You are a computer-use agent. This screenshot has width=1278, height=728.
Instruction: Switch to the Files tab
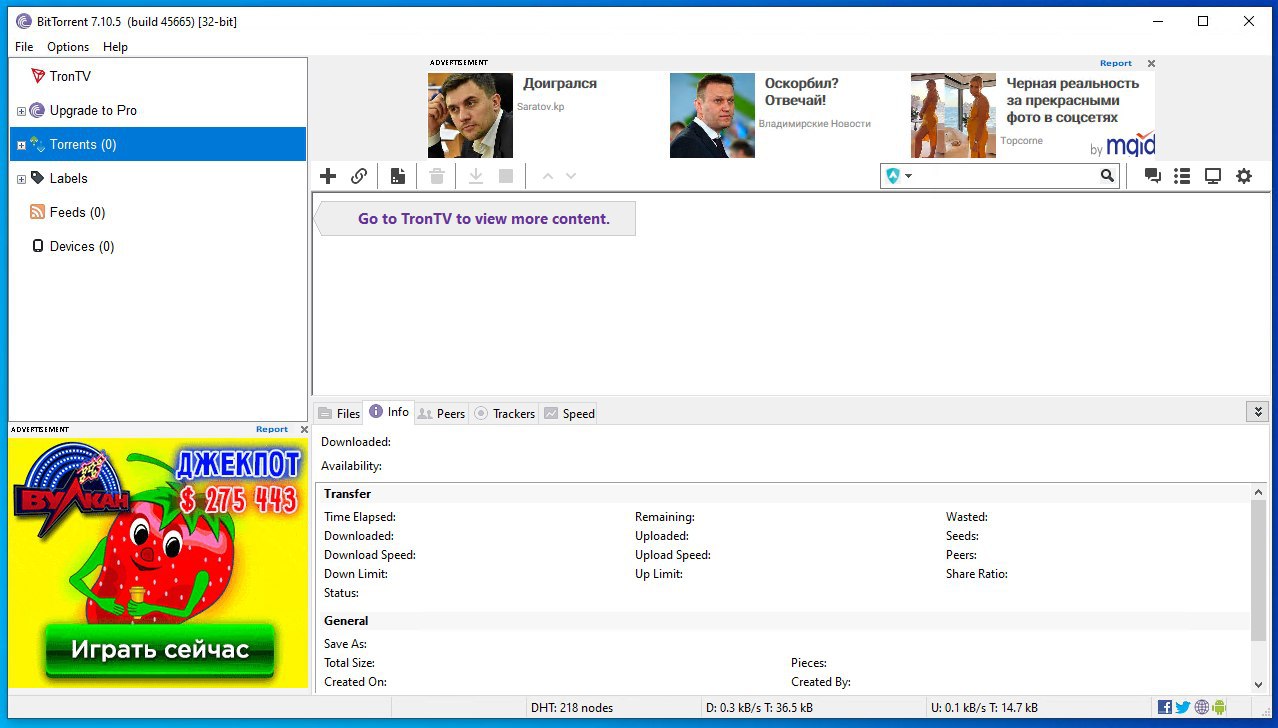tap(339, 413)
